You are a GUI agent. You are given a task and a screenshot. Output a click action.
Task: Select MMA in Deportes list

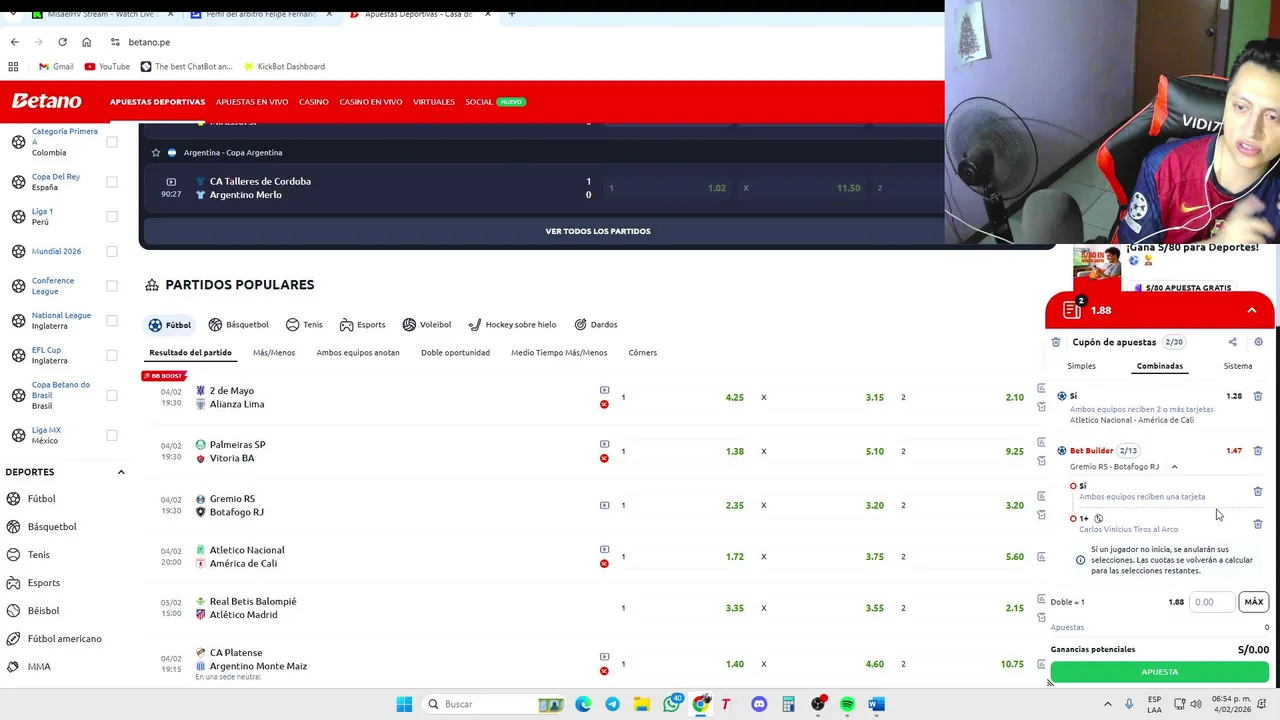click(x=38, y=666)
